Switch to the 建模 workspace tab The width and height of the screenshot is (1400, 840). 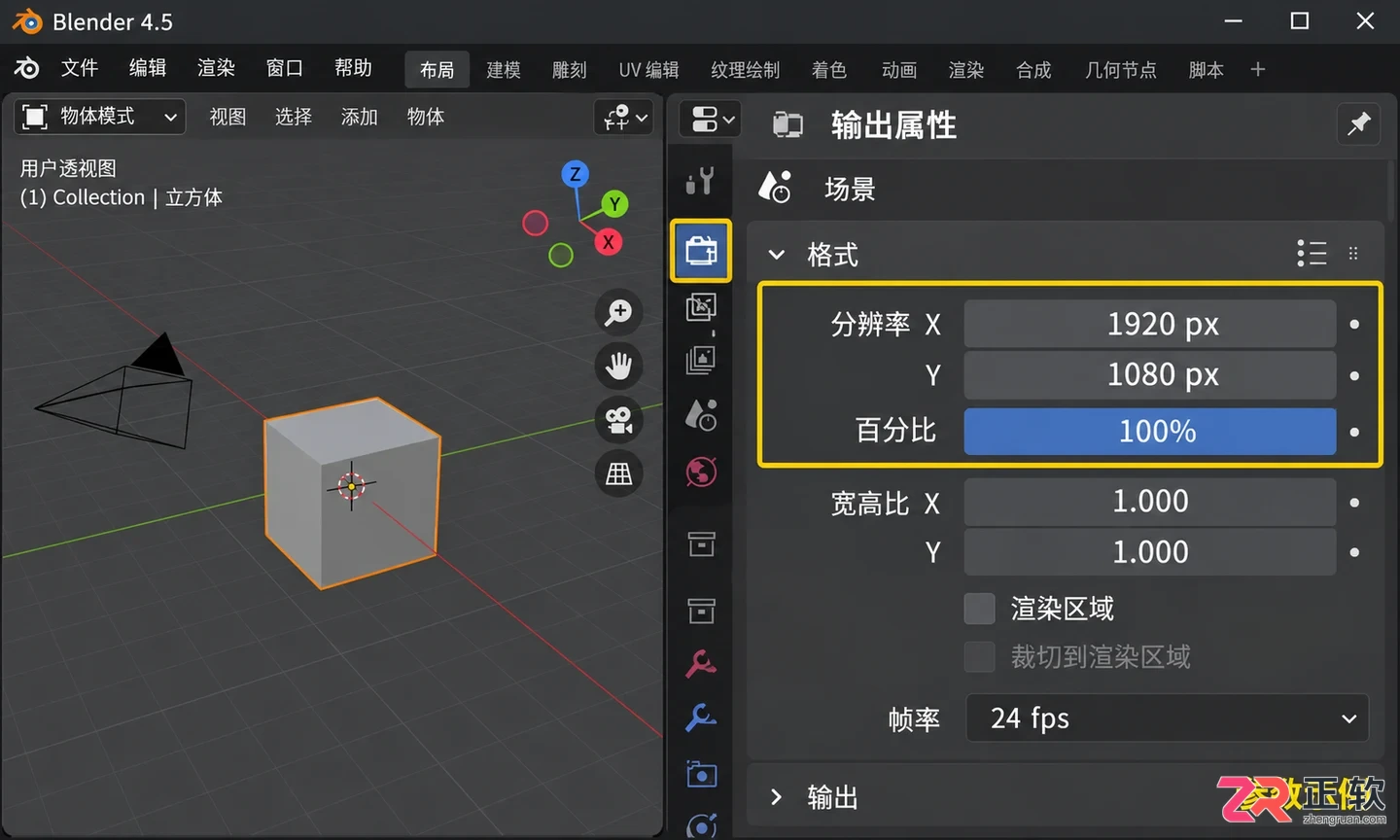[x=504, y=70]
